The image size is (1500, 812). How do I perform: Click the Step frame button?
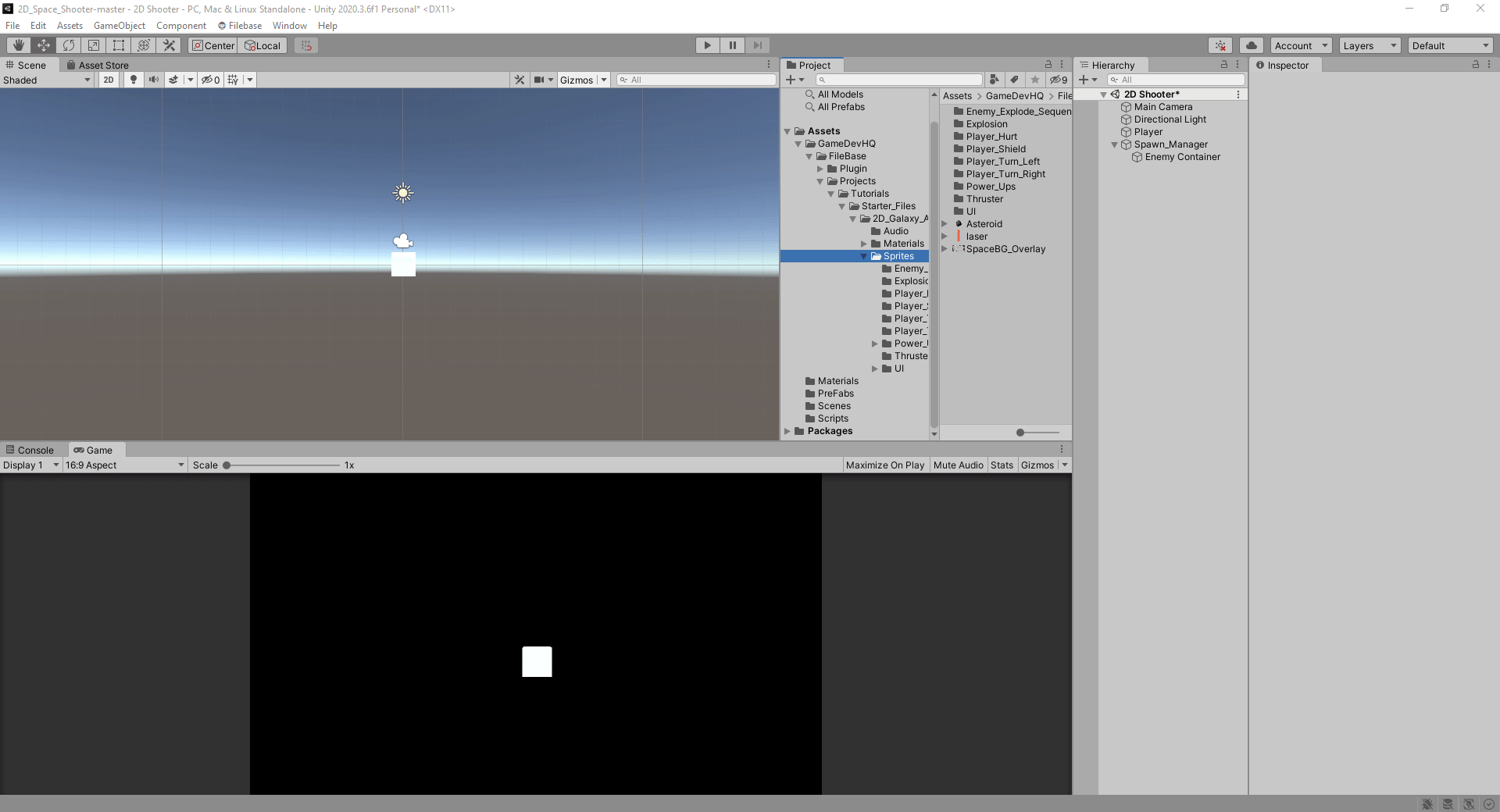point(758,45)
